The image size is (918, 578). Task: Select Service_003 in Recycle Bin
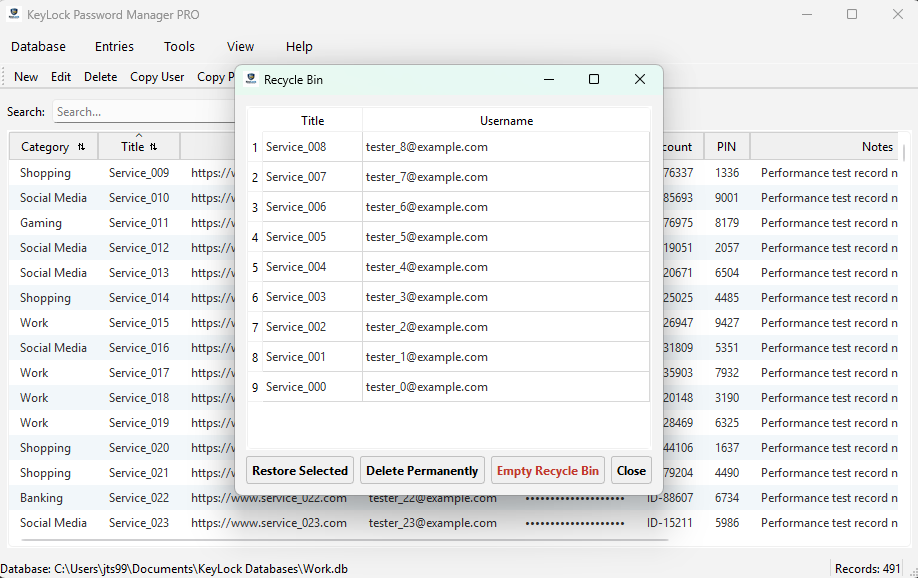coord(312,297)
